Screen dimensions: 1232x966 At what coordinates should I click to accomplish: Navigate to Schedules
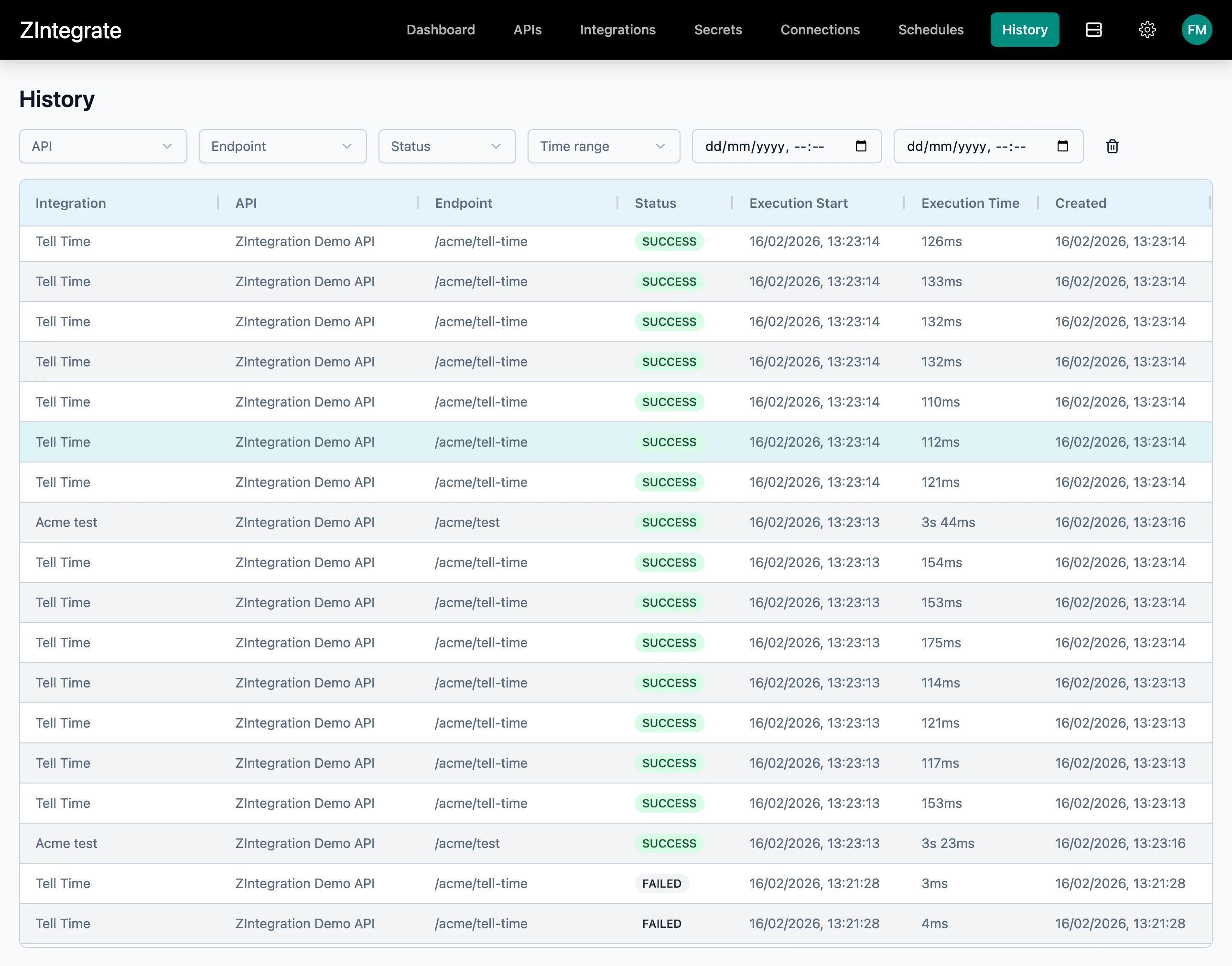tap(930, 30)
